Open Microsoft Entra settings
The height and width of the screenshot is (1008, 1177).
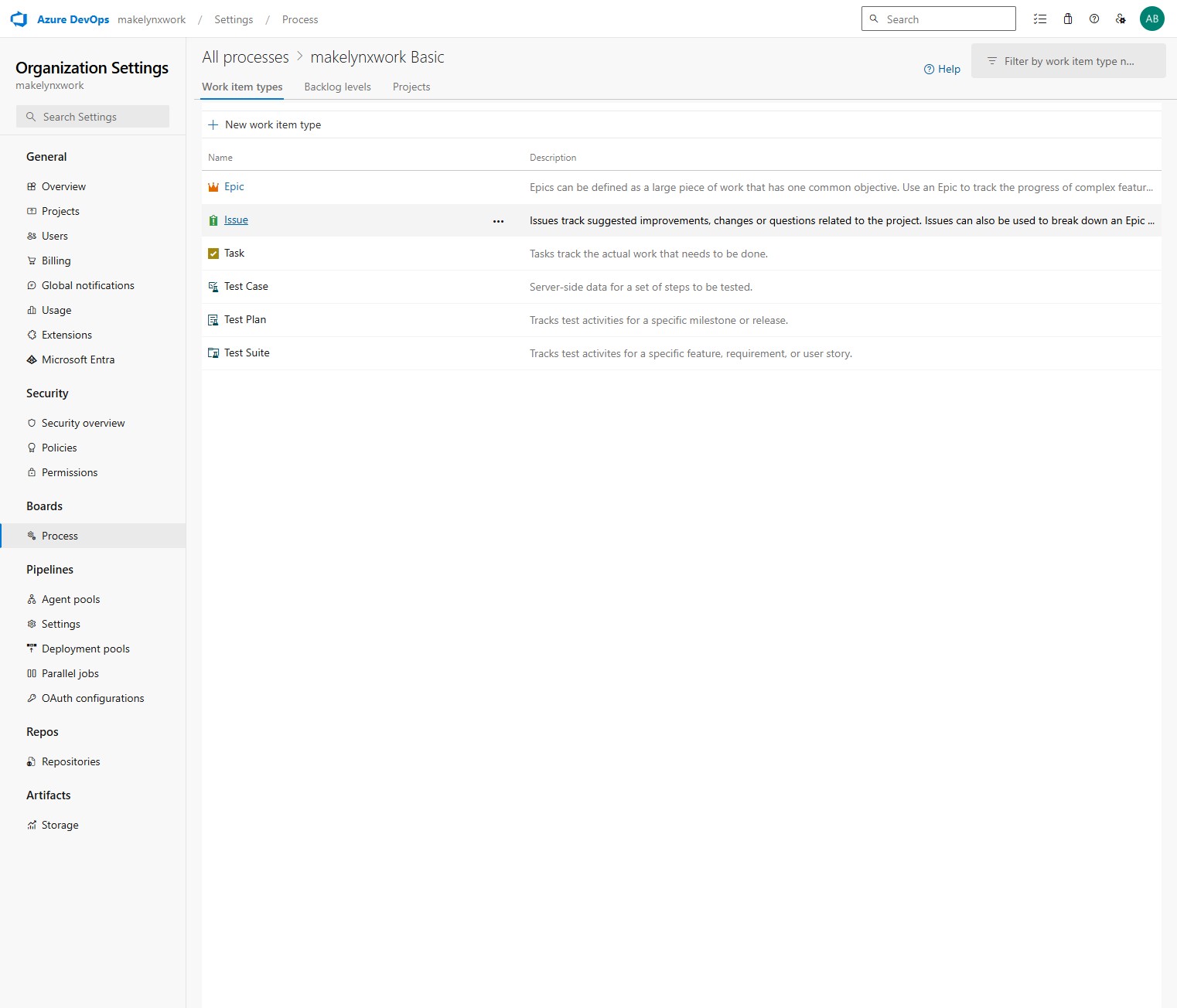pyautogui.click(x=93, y=359)
